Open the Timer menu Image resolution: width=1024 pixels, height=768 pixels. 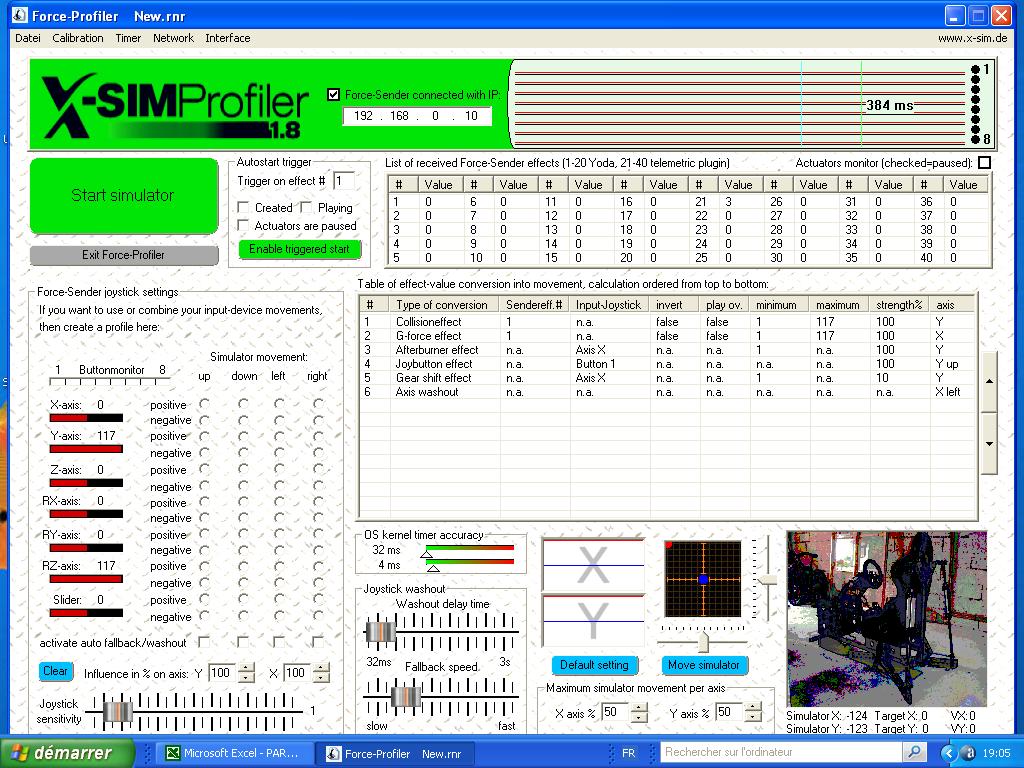pyautogui.click(x=128, y=38)
